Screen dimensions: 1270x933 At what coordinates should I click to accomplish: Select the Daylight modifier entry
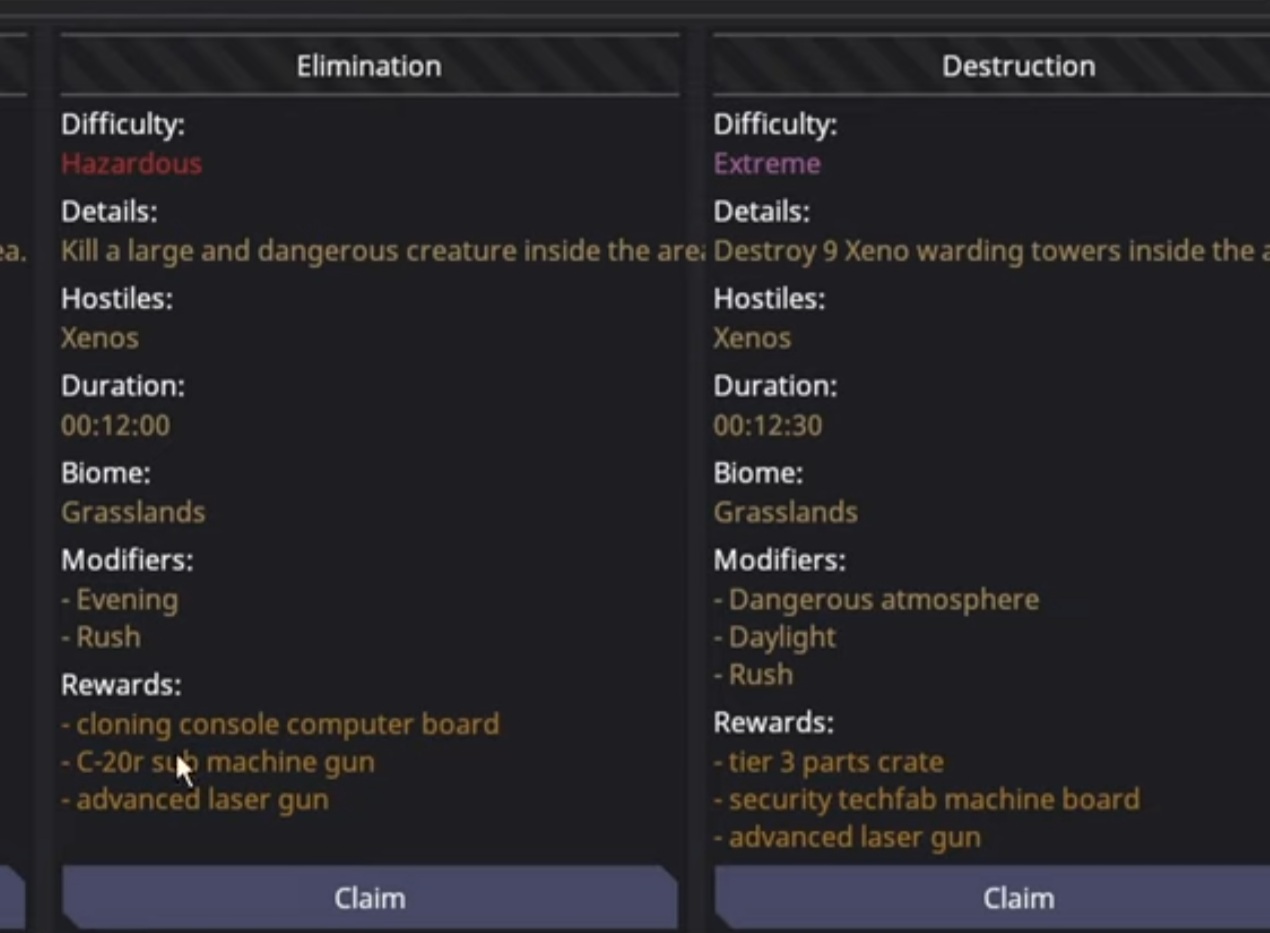tap(781, 637)
